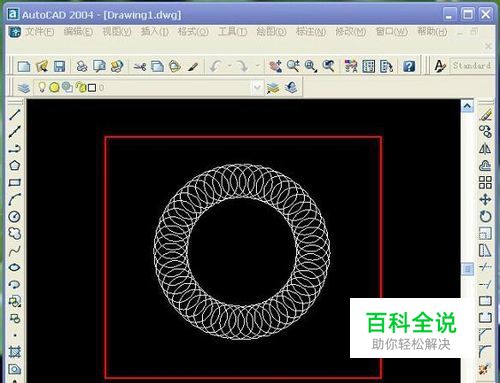Click the Match Properties brush icon
This screenshot has width=500, height=383.
tap(193, 66)
